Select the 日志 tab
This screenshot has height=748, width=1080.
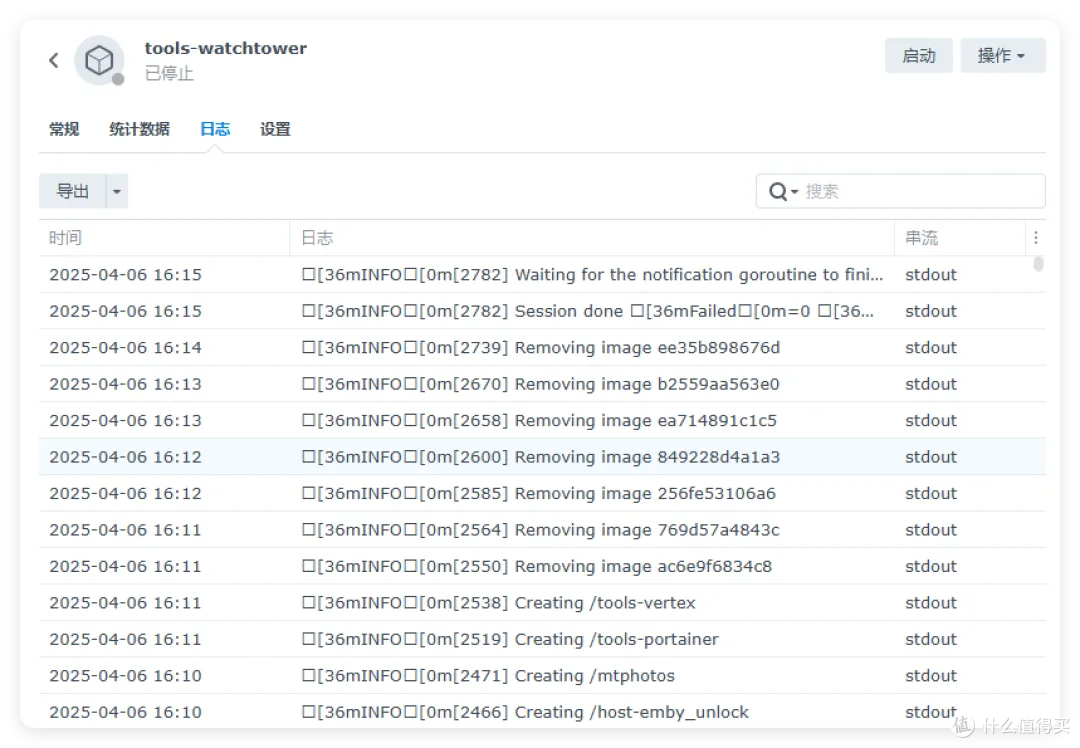[215, 129]
